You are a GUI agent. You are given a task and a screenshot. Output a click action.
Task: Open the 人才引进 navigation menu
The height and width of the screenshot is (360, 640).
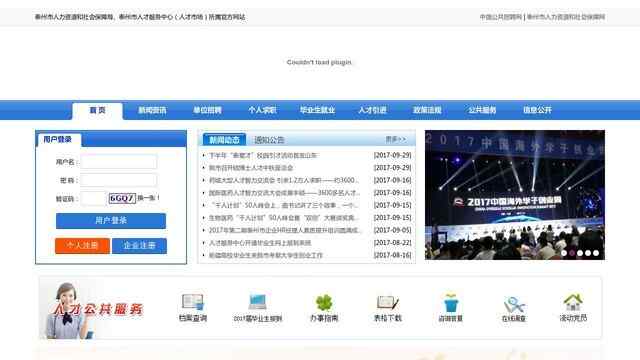(x=372, y=110)
